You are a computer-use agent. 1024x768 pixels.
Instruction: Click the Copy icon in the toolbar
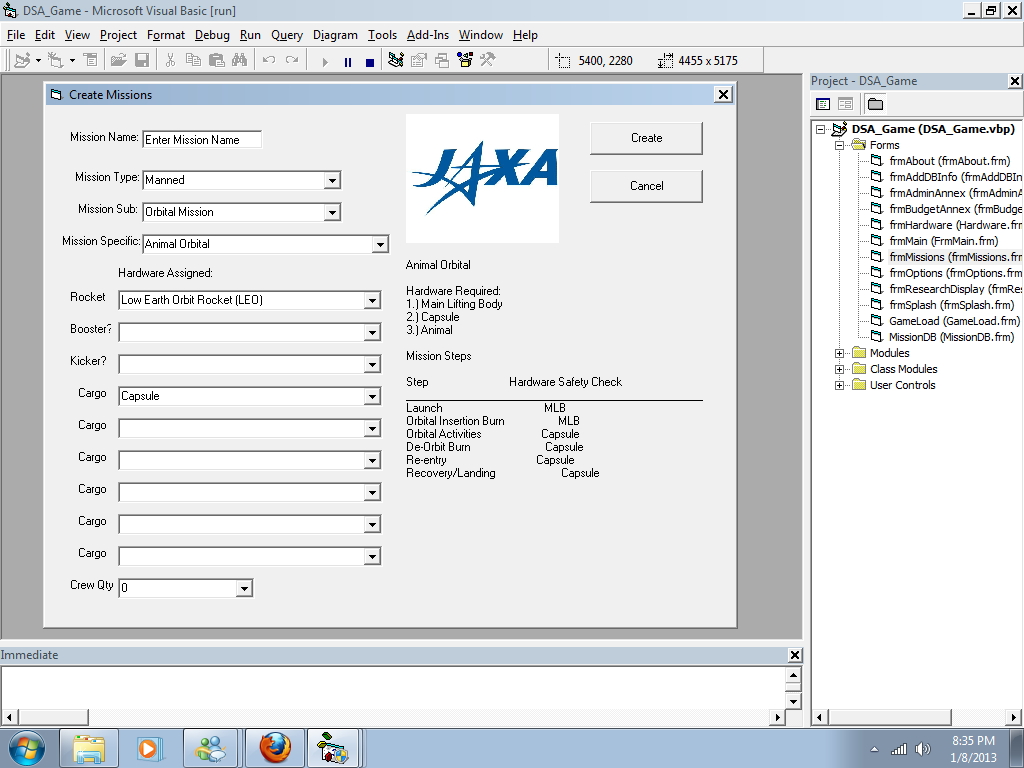[193, 60]
